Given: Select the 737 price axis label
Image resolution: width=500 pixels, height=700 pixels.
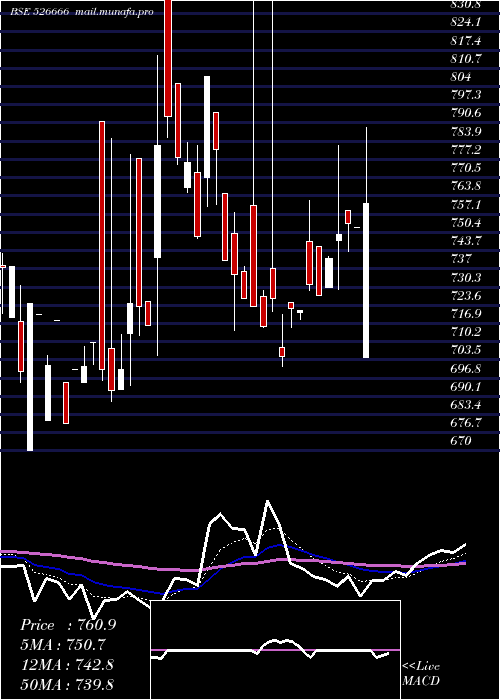Looking at the screenshot, I should point(461,258).
